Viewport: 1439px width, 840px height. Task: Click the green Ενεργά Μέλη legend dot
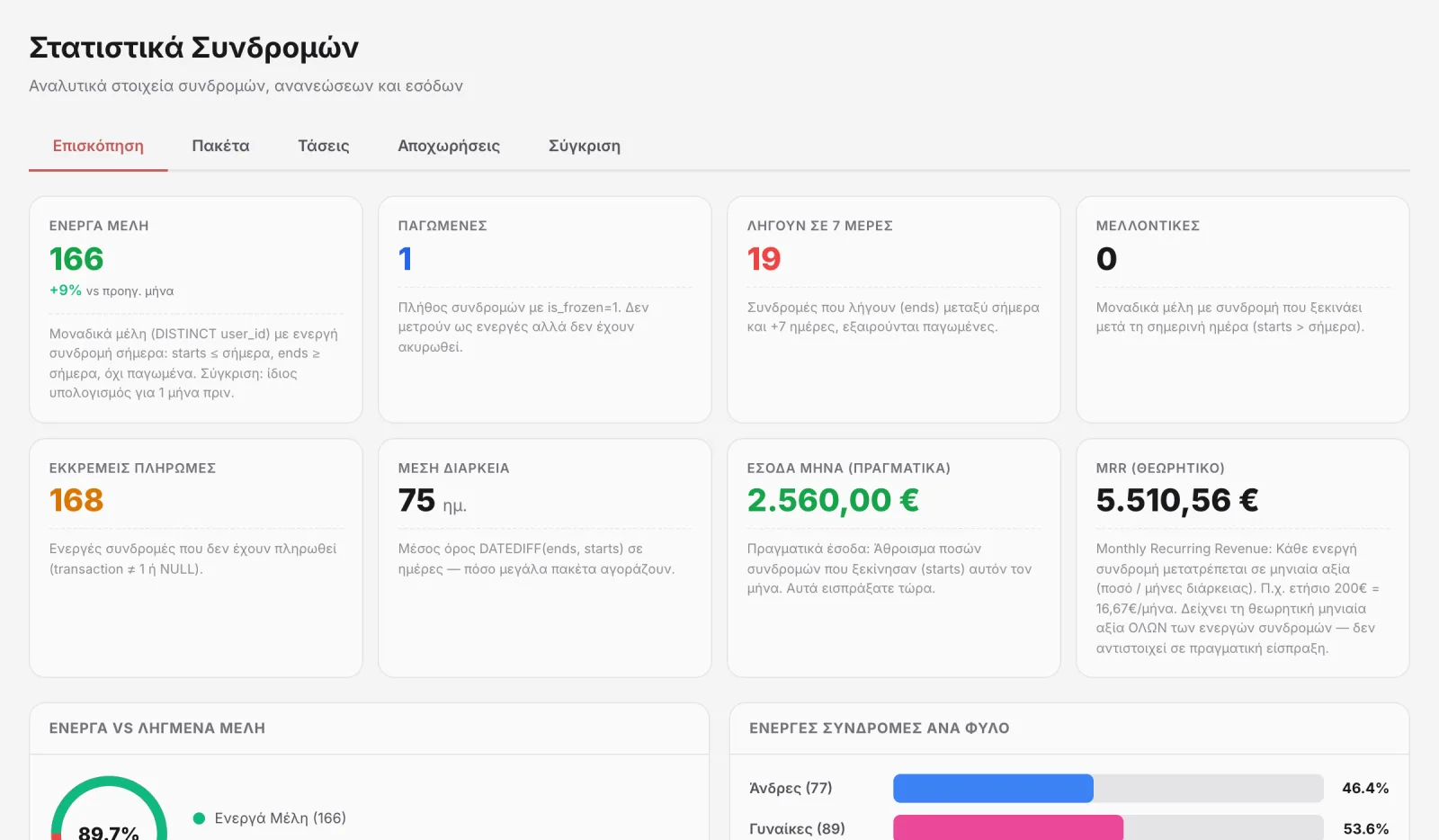199,818
